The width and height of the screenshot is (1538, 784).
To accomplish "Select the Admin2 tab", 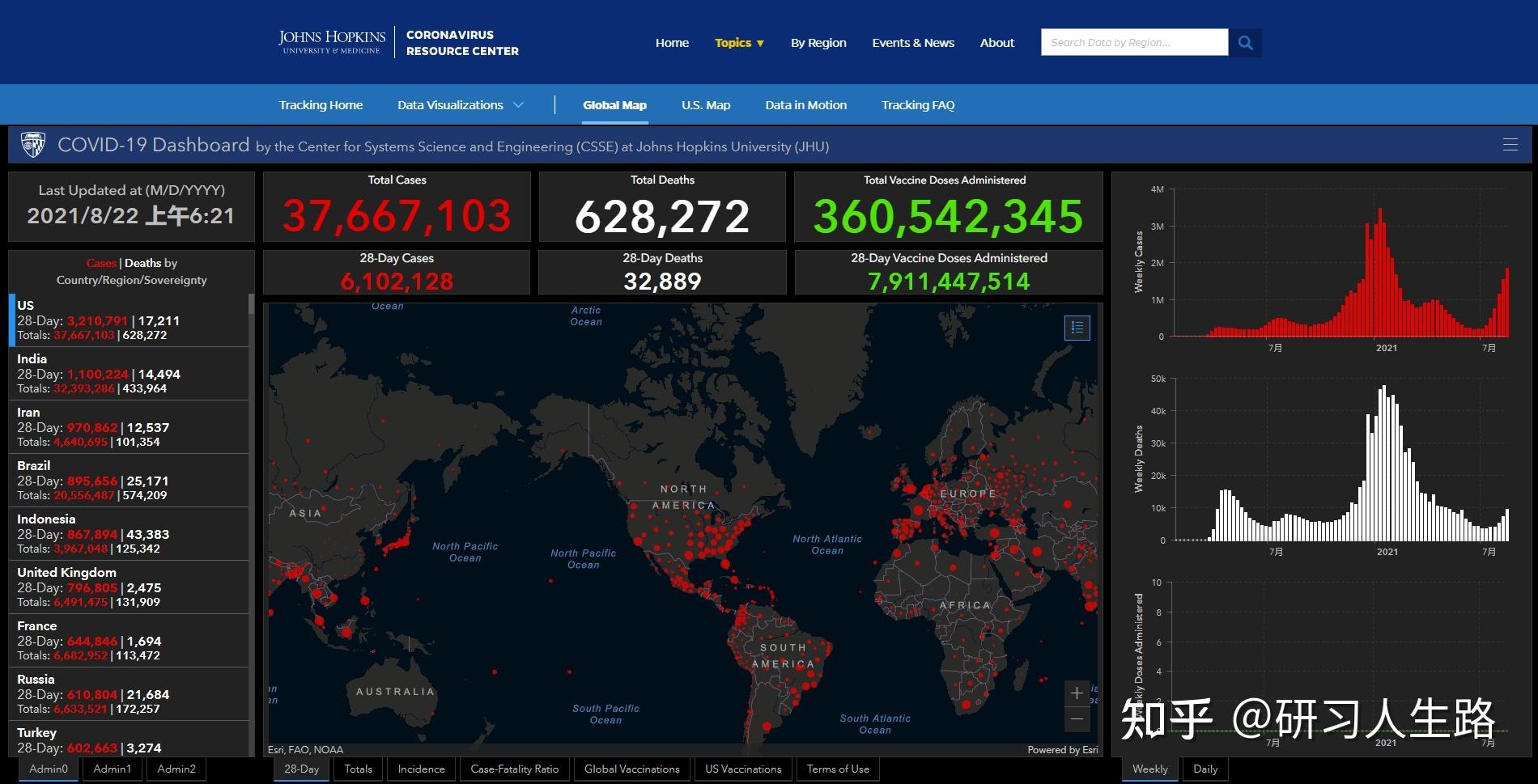I will tap(176, 769).
